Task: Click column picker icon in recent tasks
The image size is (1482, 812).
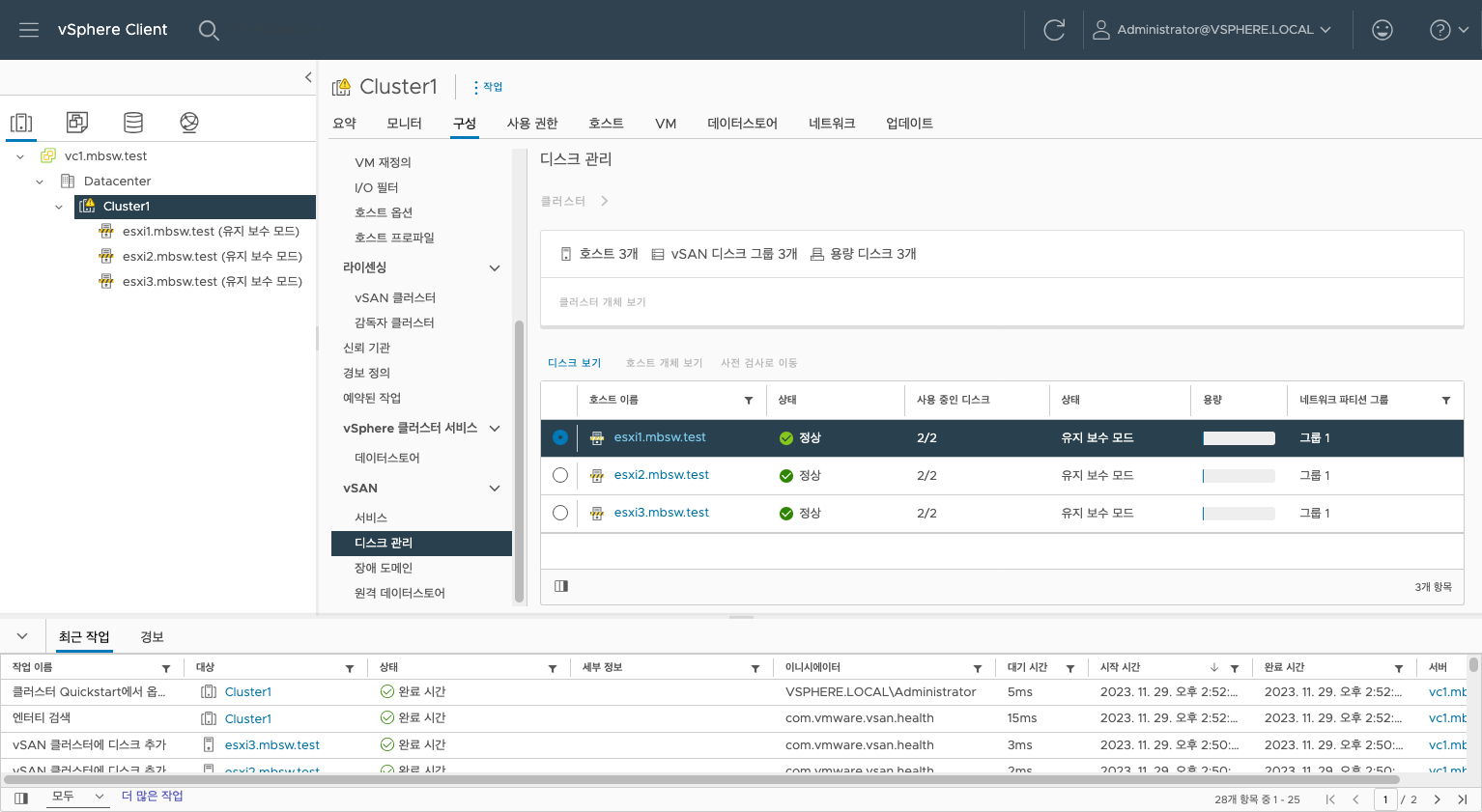Action: click(21, 798)
